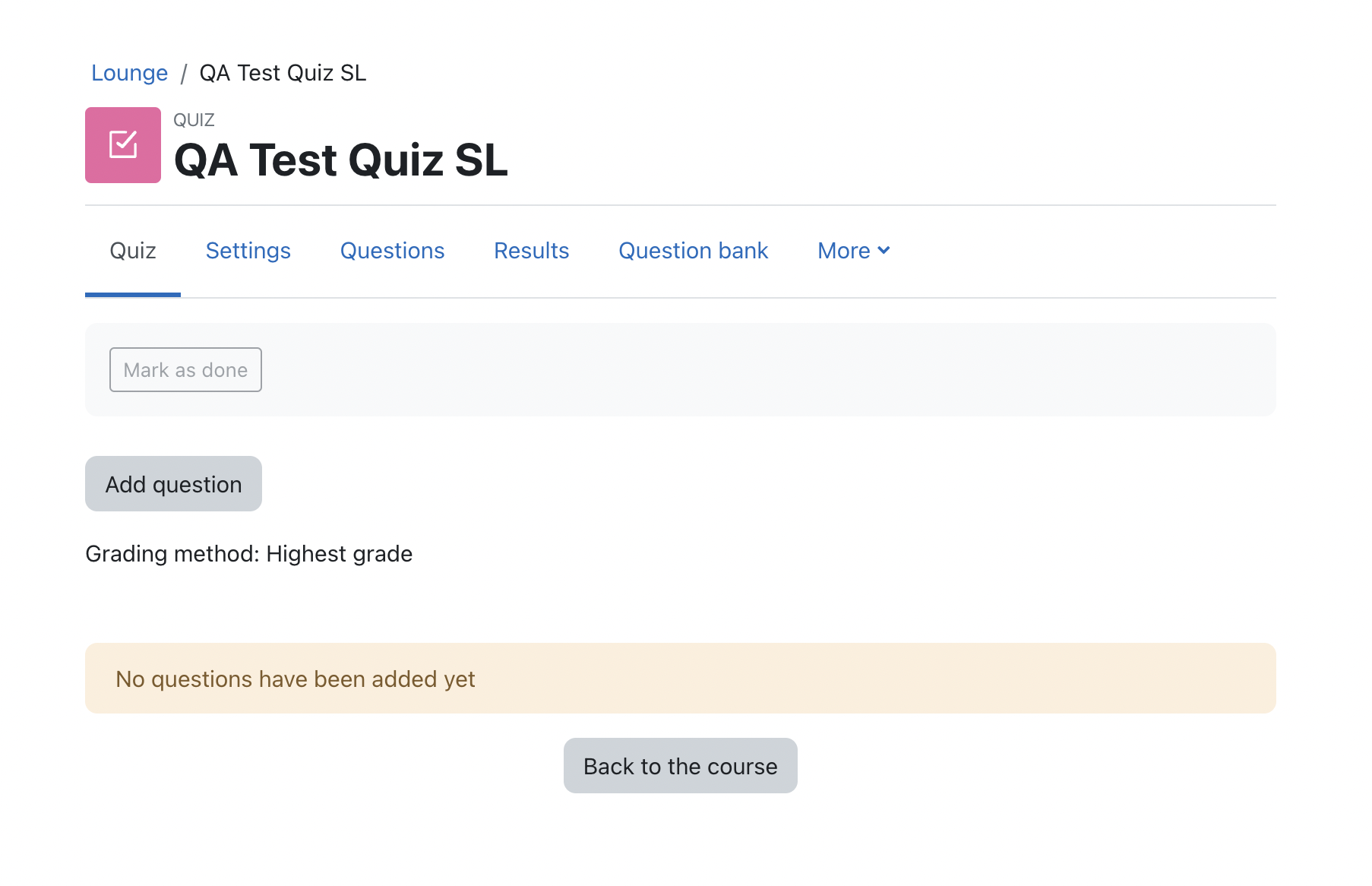1372x886 pixels.
Task: Click the chevron arrow beside More
Action: (x=884, y=251)
